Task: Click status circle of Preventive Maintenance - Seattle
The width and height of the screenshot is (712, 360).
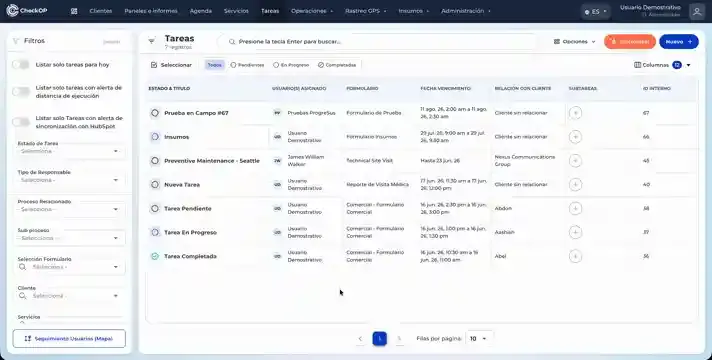Action: [x=155, y=161]
